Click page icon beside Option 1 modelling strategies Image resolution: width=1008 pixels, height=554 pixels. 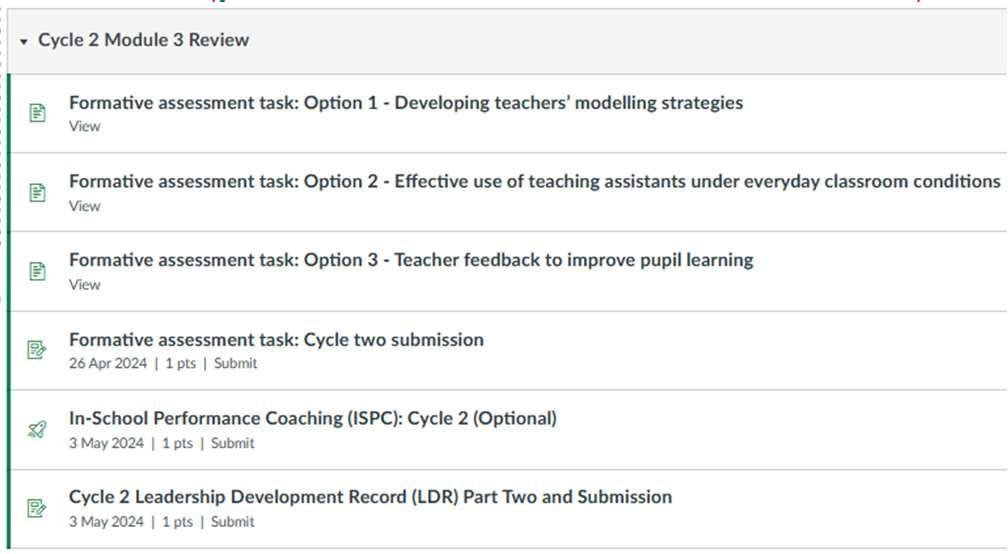point(37,113)
